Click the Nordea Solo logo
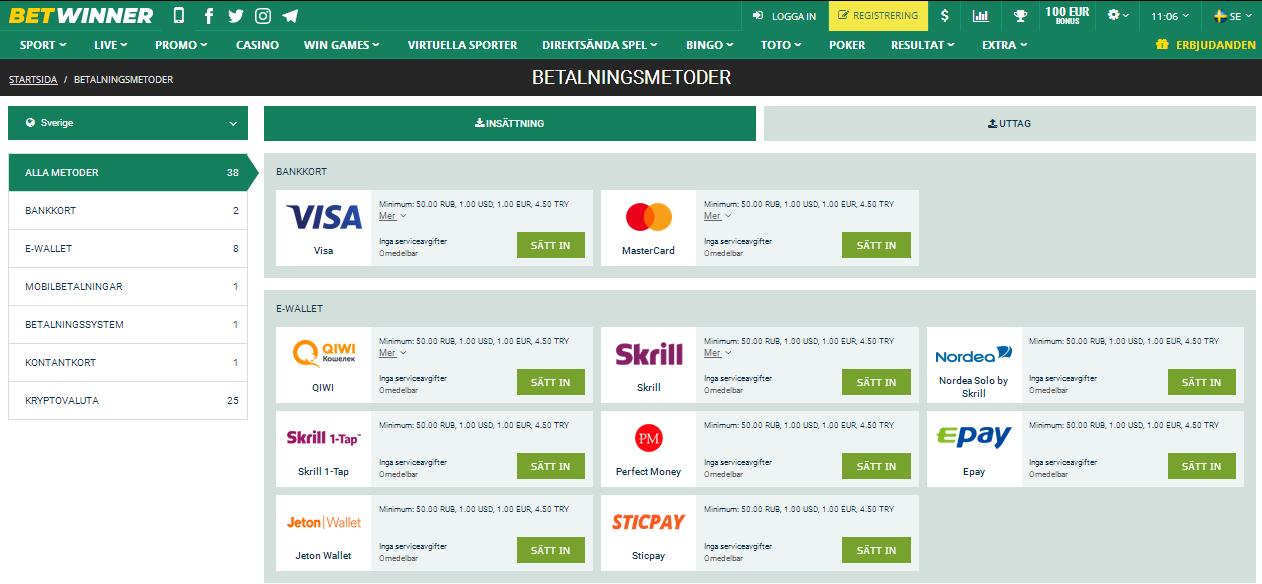The height and width of the screenshot is (584, 1262). pyautogui.click(x=974, y=354)
